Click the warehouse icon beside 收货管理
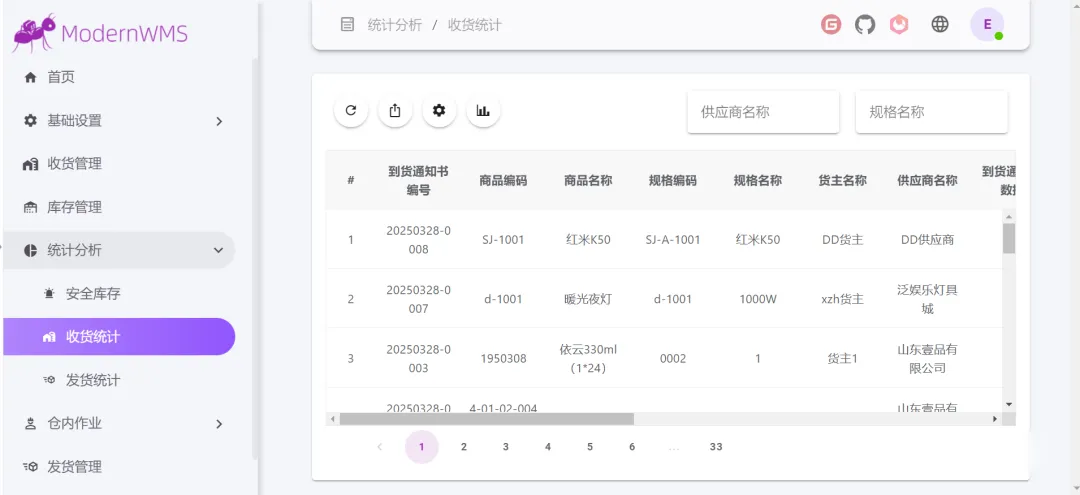This screenshot has width=1080, height=495. pos(30,165)
